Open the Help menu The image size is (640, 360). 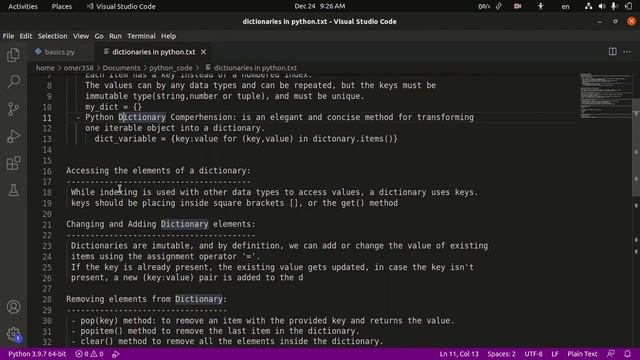[168, 36]
